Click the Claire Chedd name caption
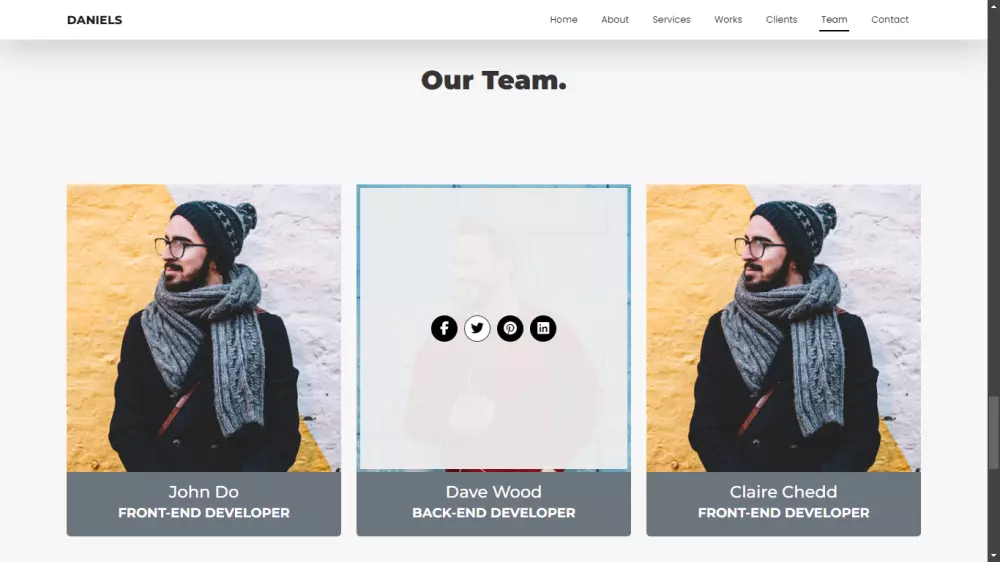 (x=783, y=492)
